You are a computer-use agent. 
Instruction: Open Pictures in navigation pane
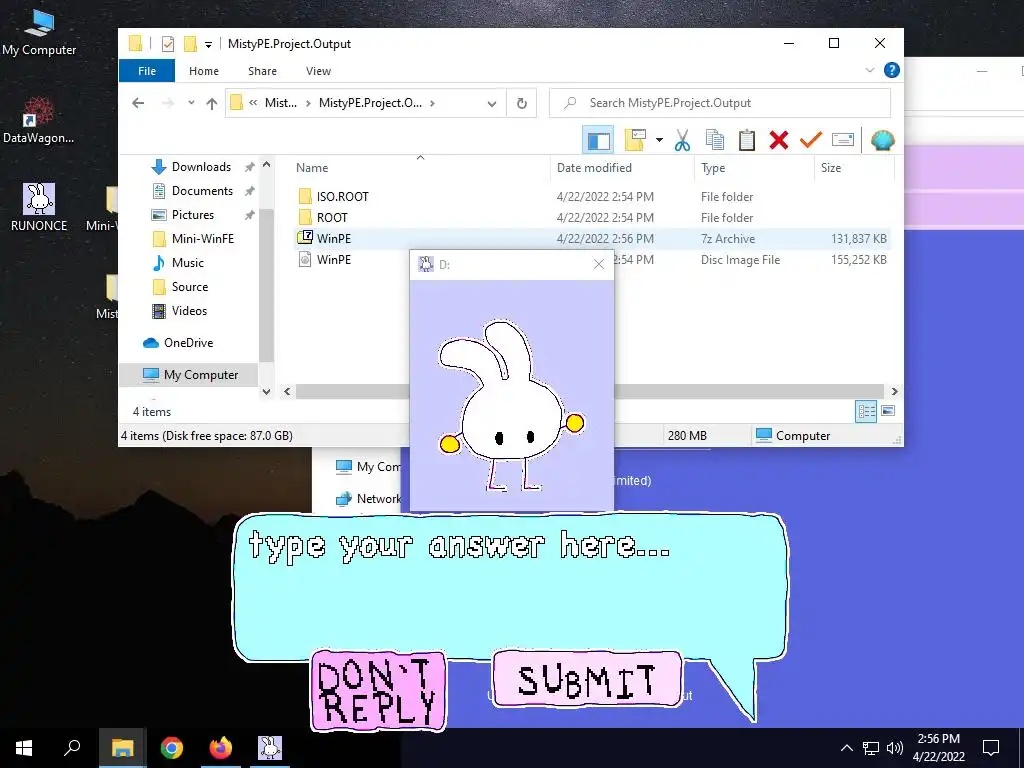click(x=193, y=215)
